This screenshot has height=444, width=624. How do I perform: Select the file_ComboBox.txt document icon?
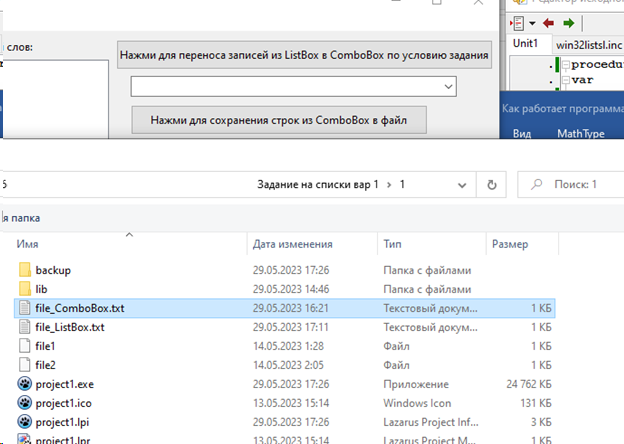25,308
